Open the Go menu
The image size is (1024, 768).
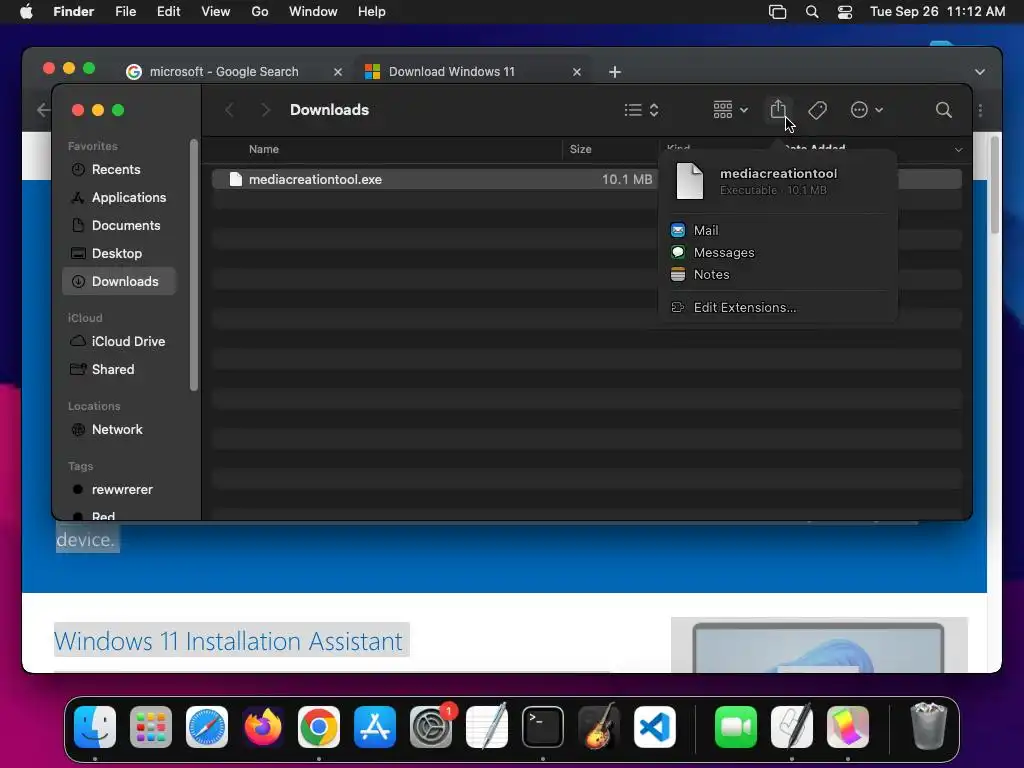pos(260,12)
